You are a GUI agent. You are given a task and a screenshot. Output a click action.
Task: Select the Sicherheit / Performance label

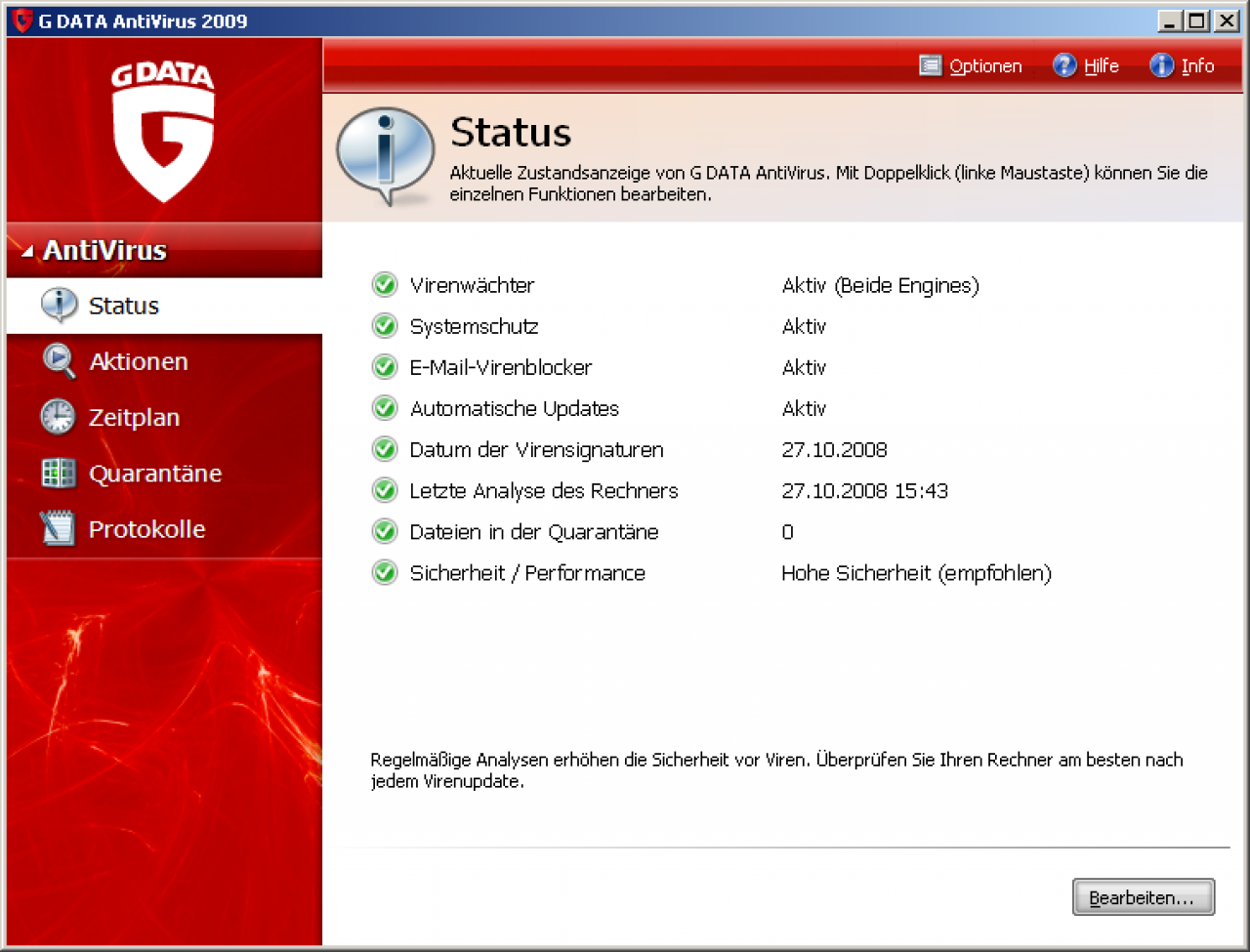coord(527,572)
